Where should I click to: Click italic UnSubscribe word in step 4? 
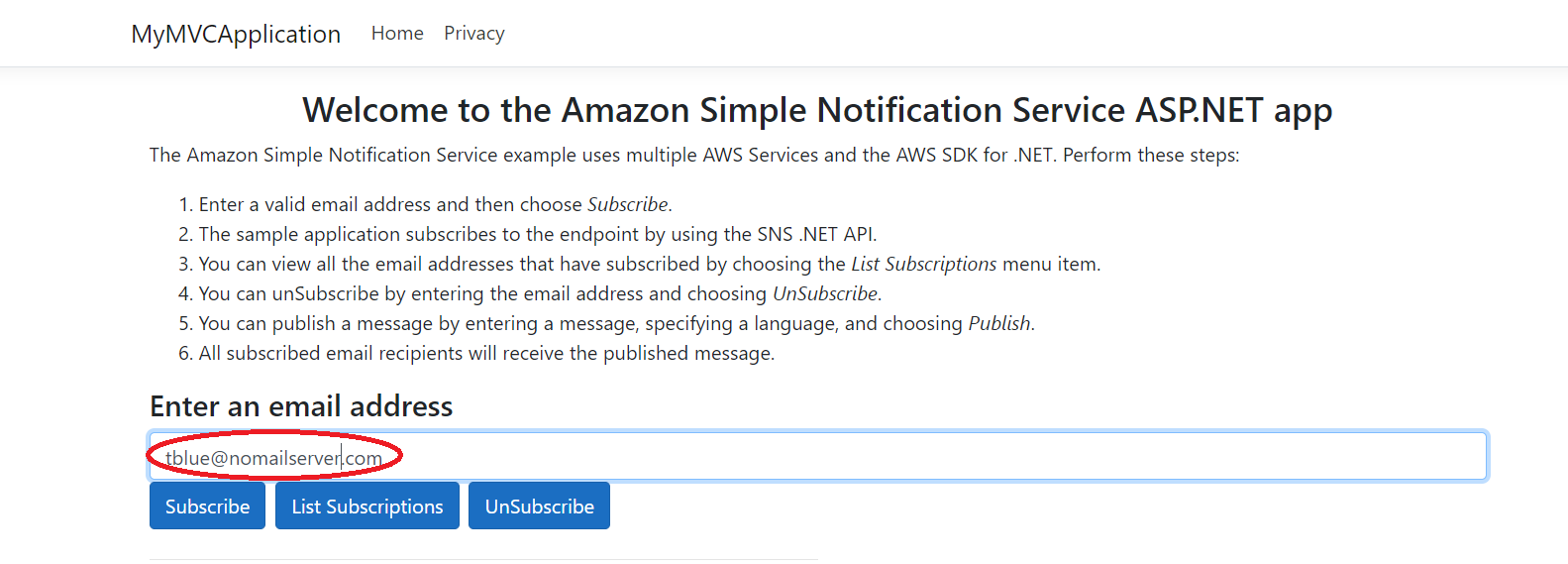(x=824, y=294)
